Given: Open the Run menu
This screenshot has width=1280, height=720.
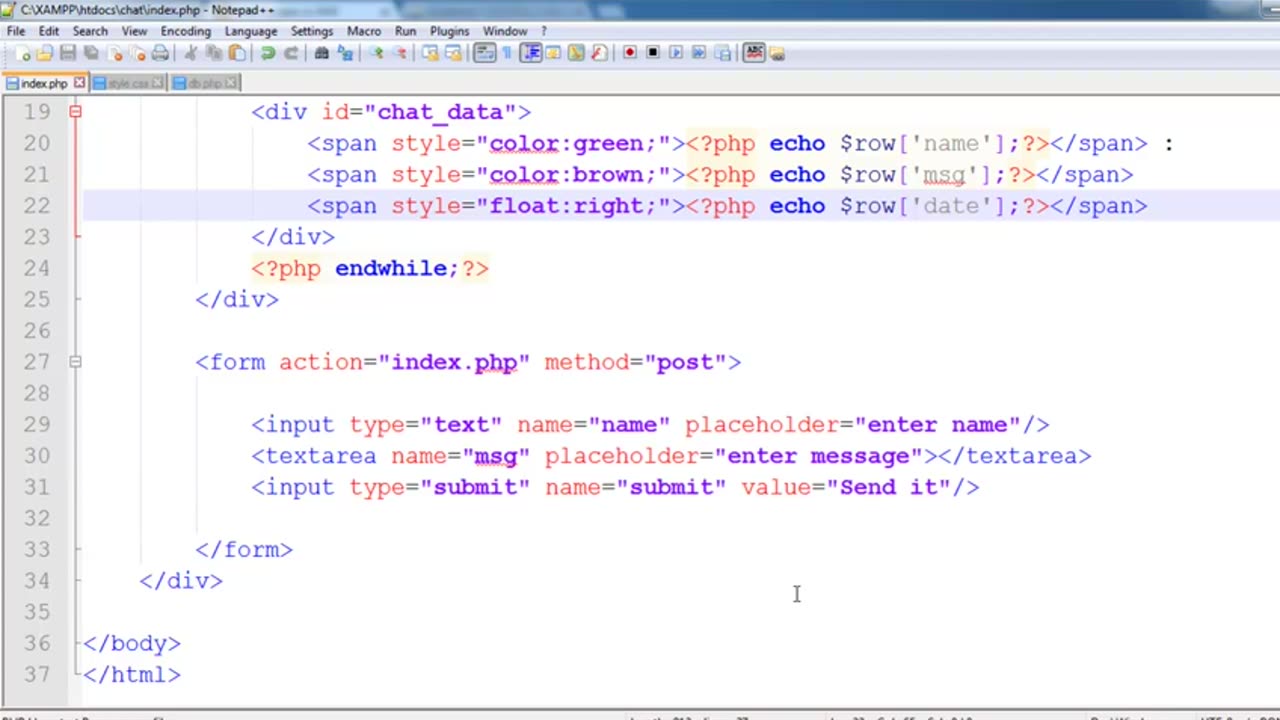Looking at the screenshot, I should [405, 31].
